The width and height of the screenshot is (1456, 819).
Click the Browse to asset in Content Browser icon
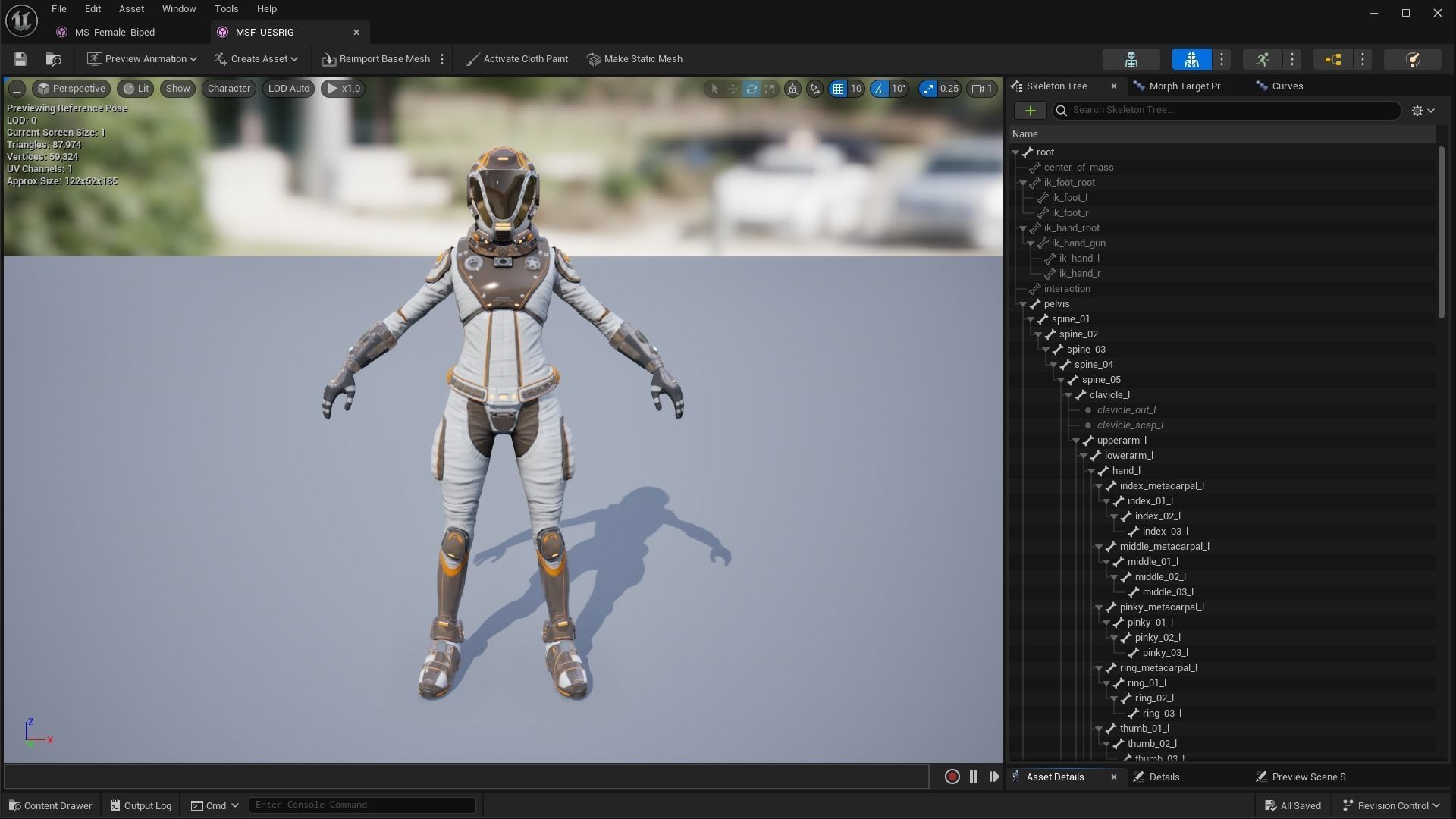pos(53,59)
